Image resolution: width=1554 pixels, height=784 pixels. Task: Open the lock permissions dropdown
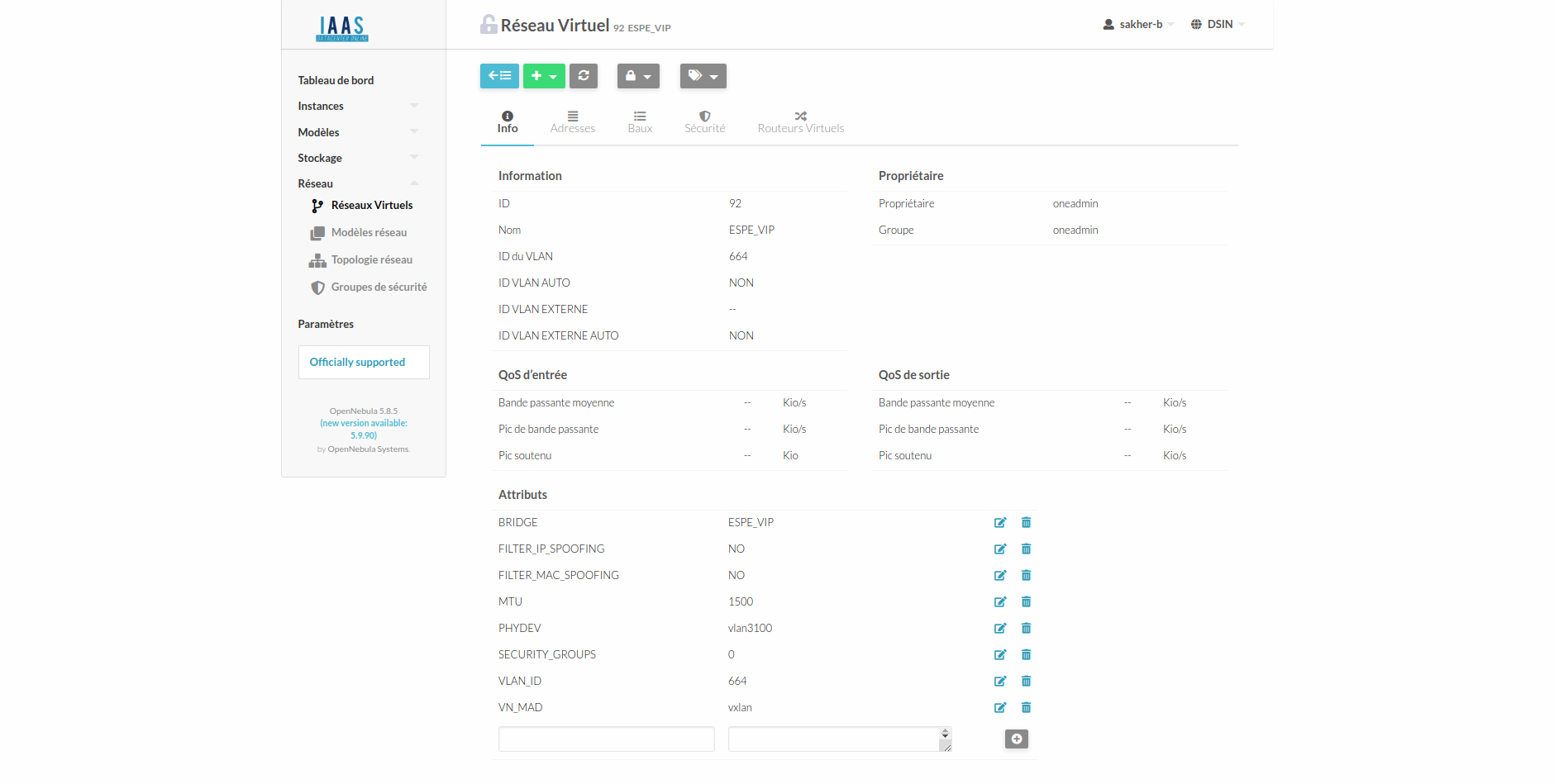638,76
